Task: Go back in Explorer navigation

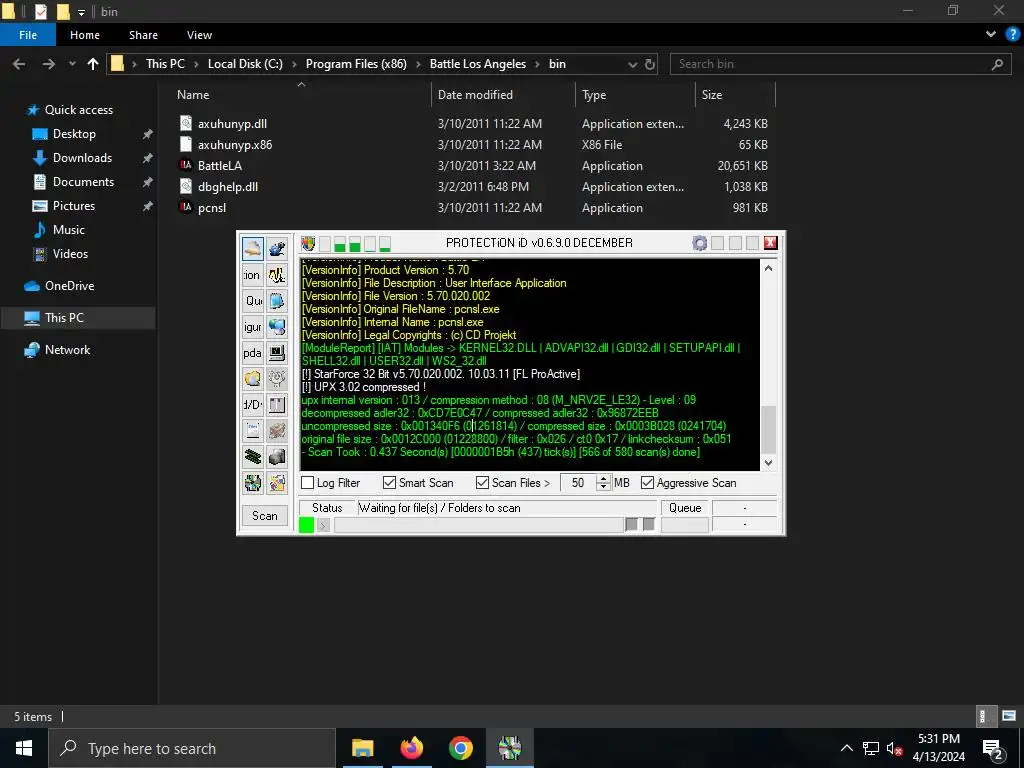Action: click(x=19, y=64)
